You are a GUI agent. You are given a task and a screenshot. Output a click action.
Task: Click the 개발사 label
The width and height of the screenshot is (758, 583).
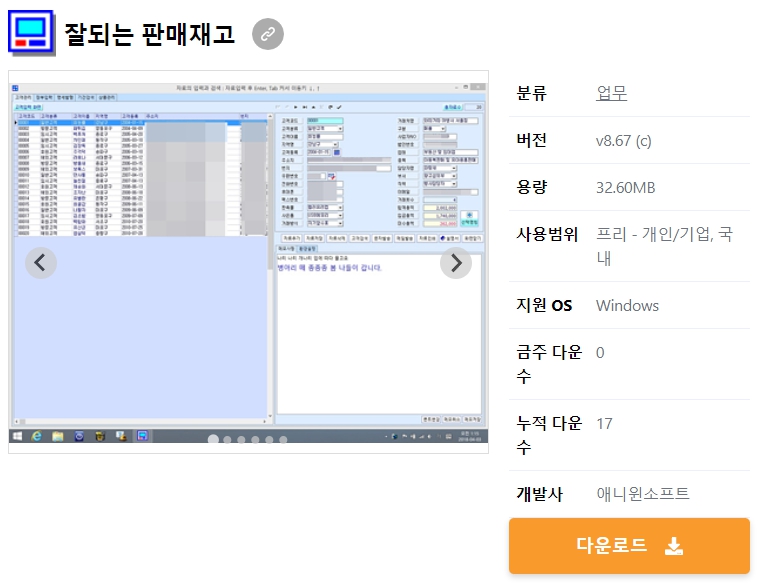[539, 494]
